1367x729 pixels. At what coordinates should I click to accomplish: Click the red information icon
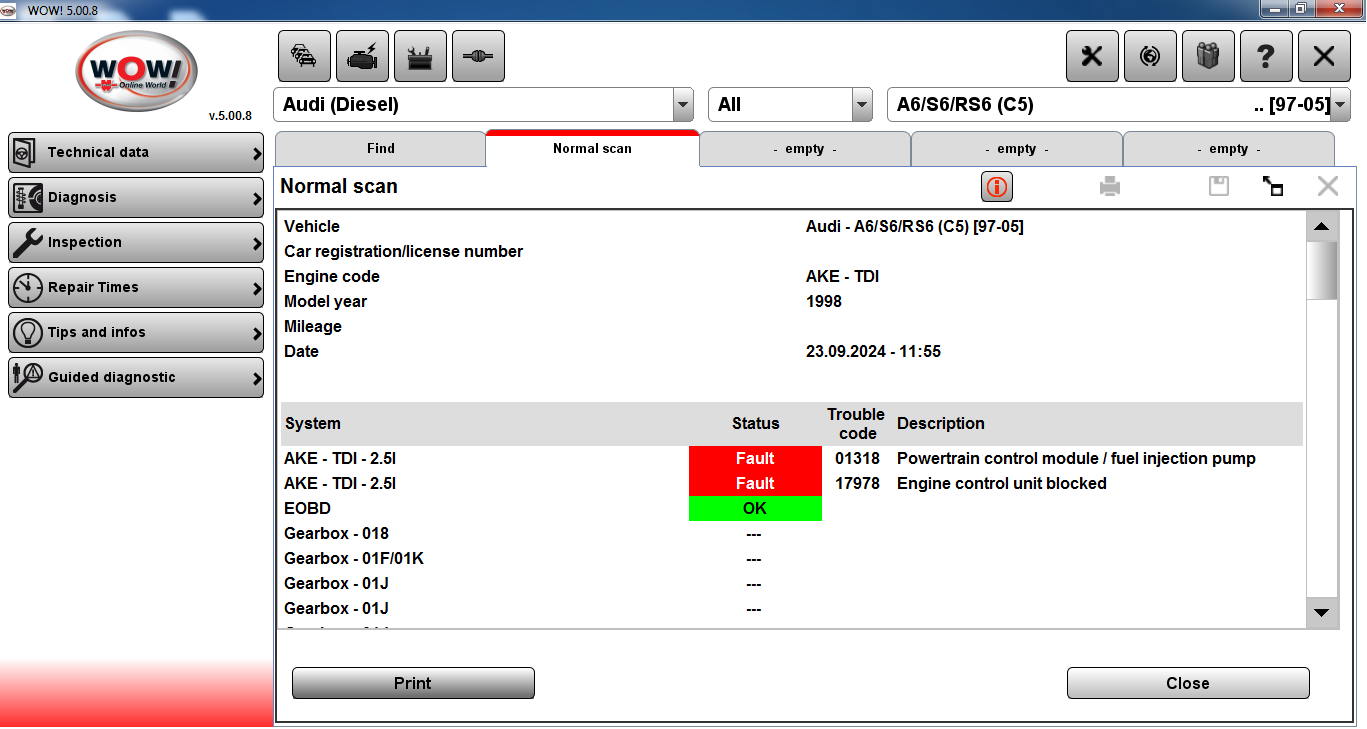997,186
